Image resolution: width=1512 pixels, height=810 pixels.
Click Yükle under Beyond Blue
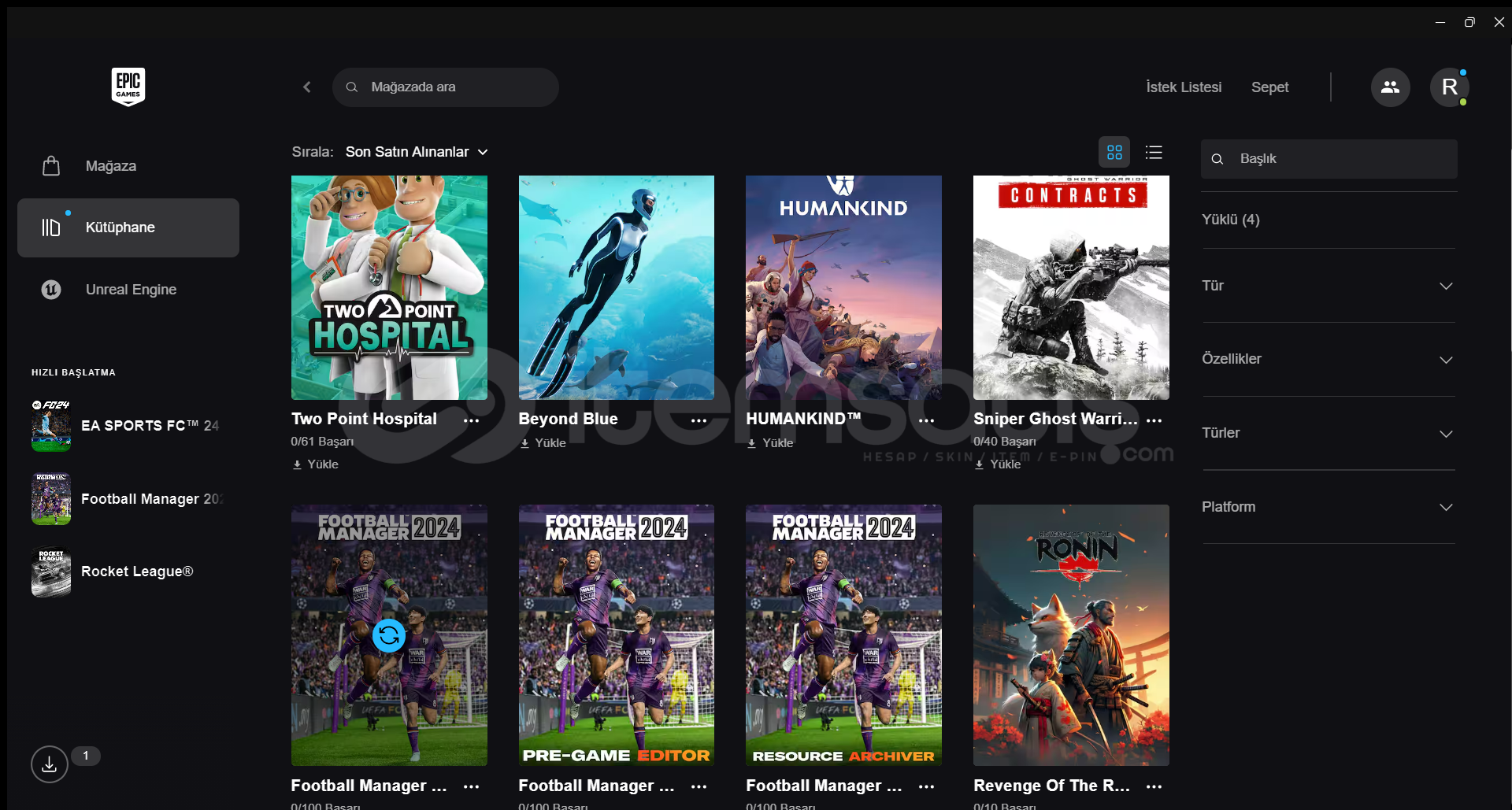[x=543, y=443]
